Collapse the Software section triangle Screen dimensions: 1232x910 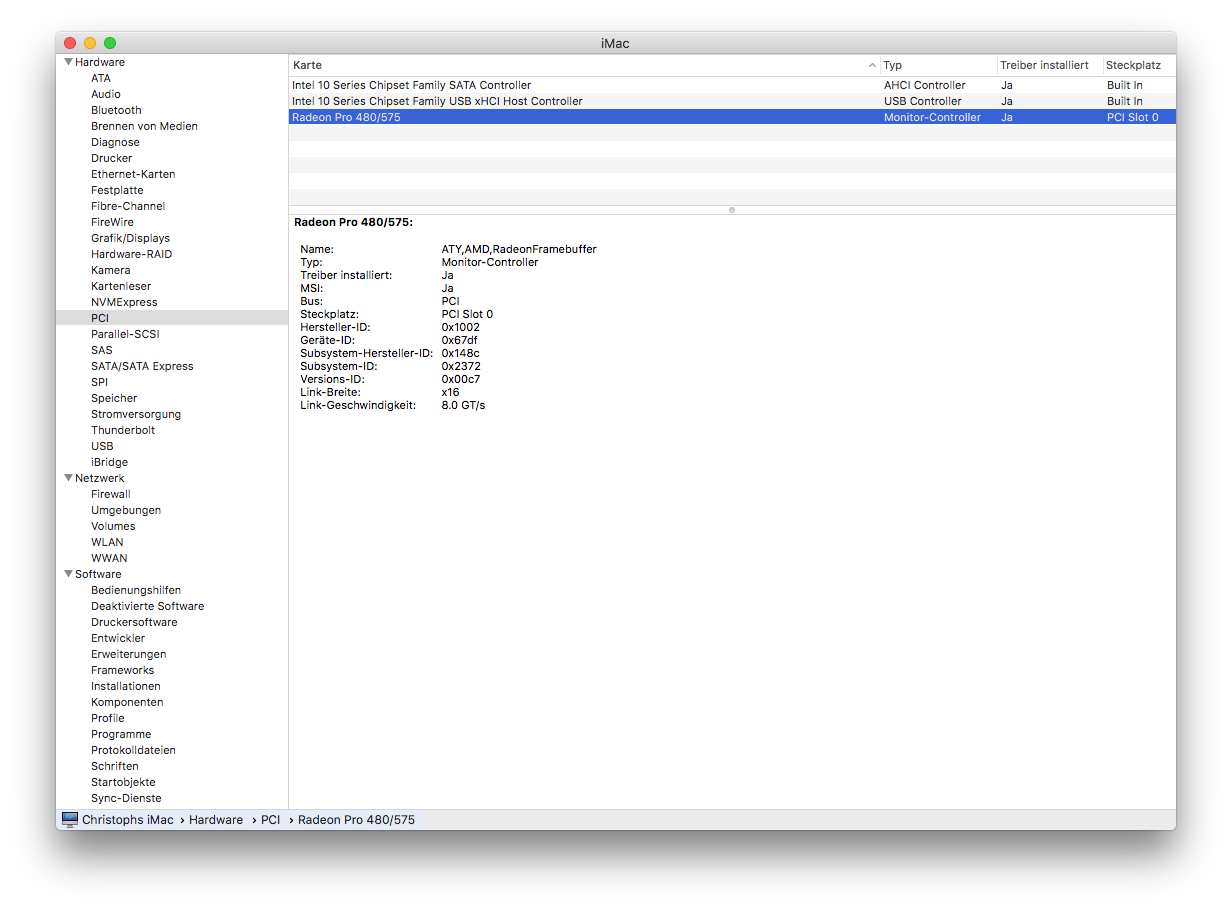[68, 574]
